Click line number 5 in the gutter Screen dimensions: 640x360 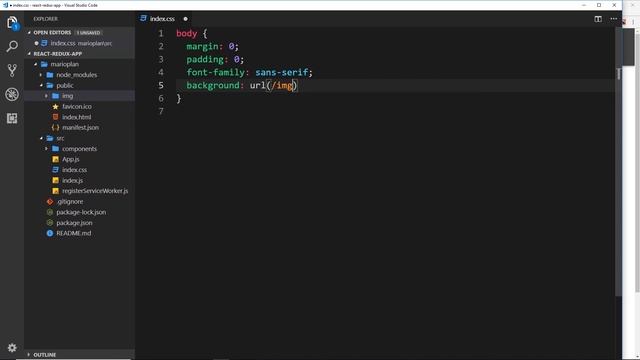click(x=161, y=85)
